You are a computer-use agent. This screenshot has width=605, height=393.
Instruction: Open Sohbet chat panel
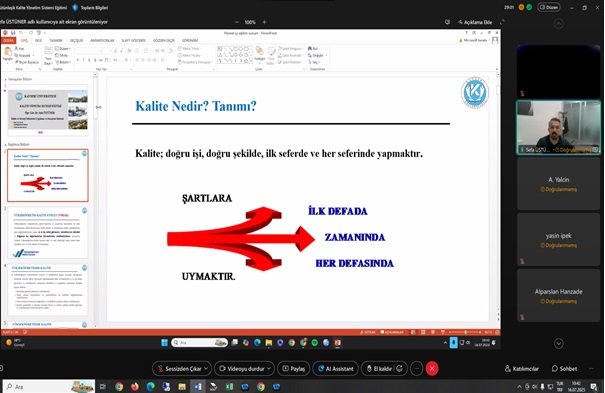[564, 369]
